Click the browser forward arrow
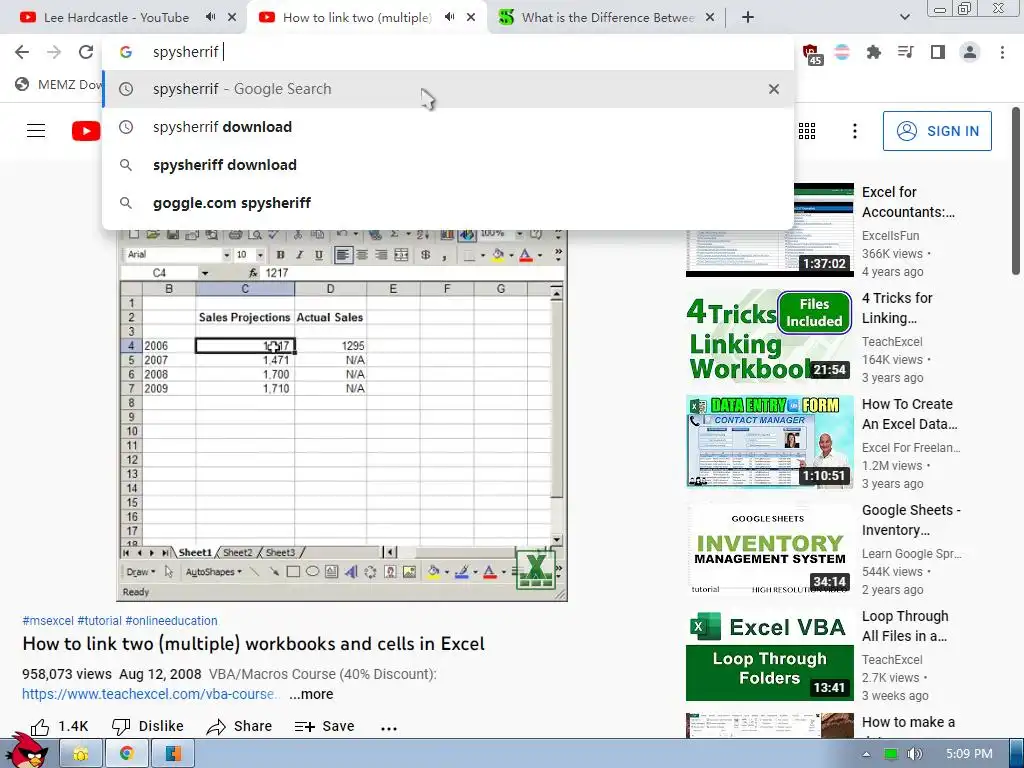Screen dimensions: 1024x768 tap(54, 52)
